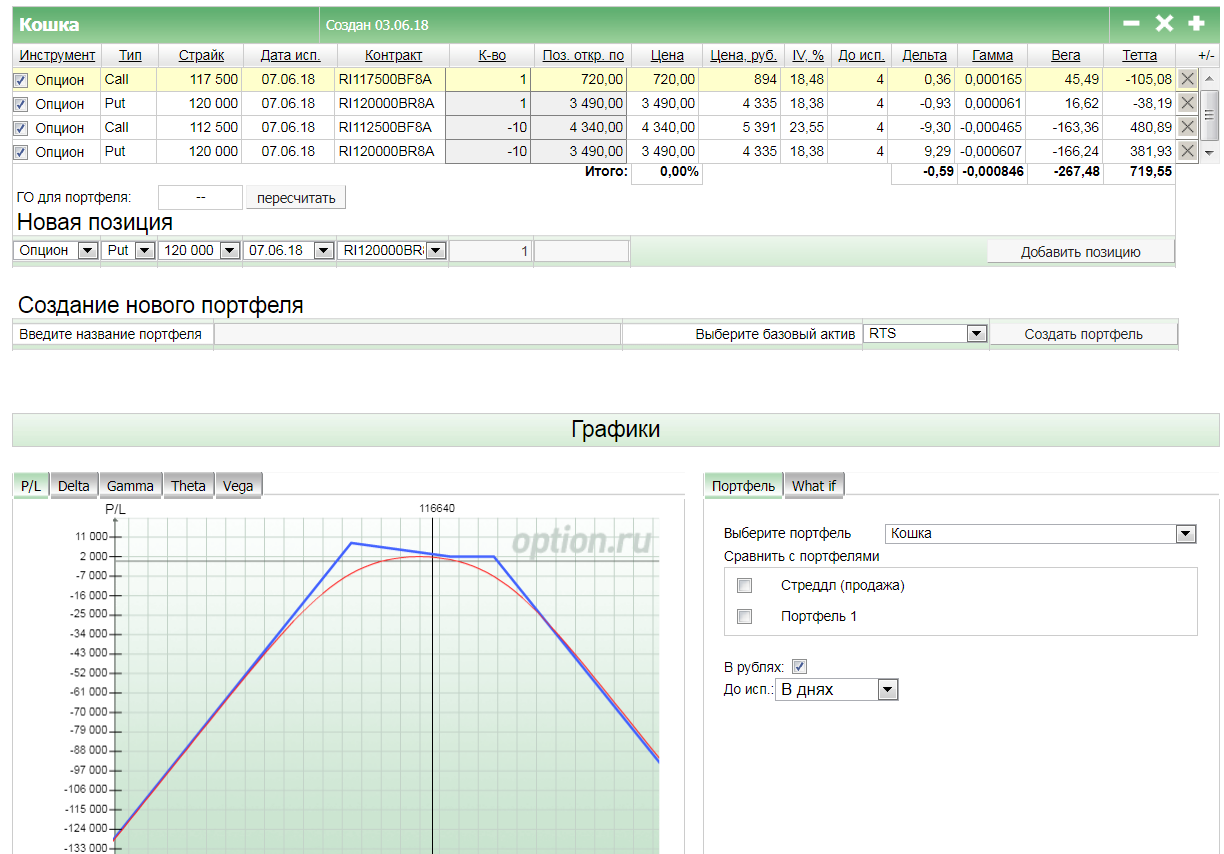This screenshot has width=1224, height=854.
Task: Switch to the Delta chart tab
Action: coord(73,486)
